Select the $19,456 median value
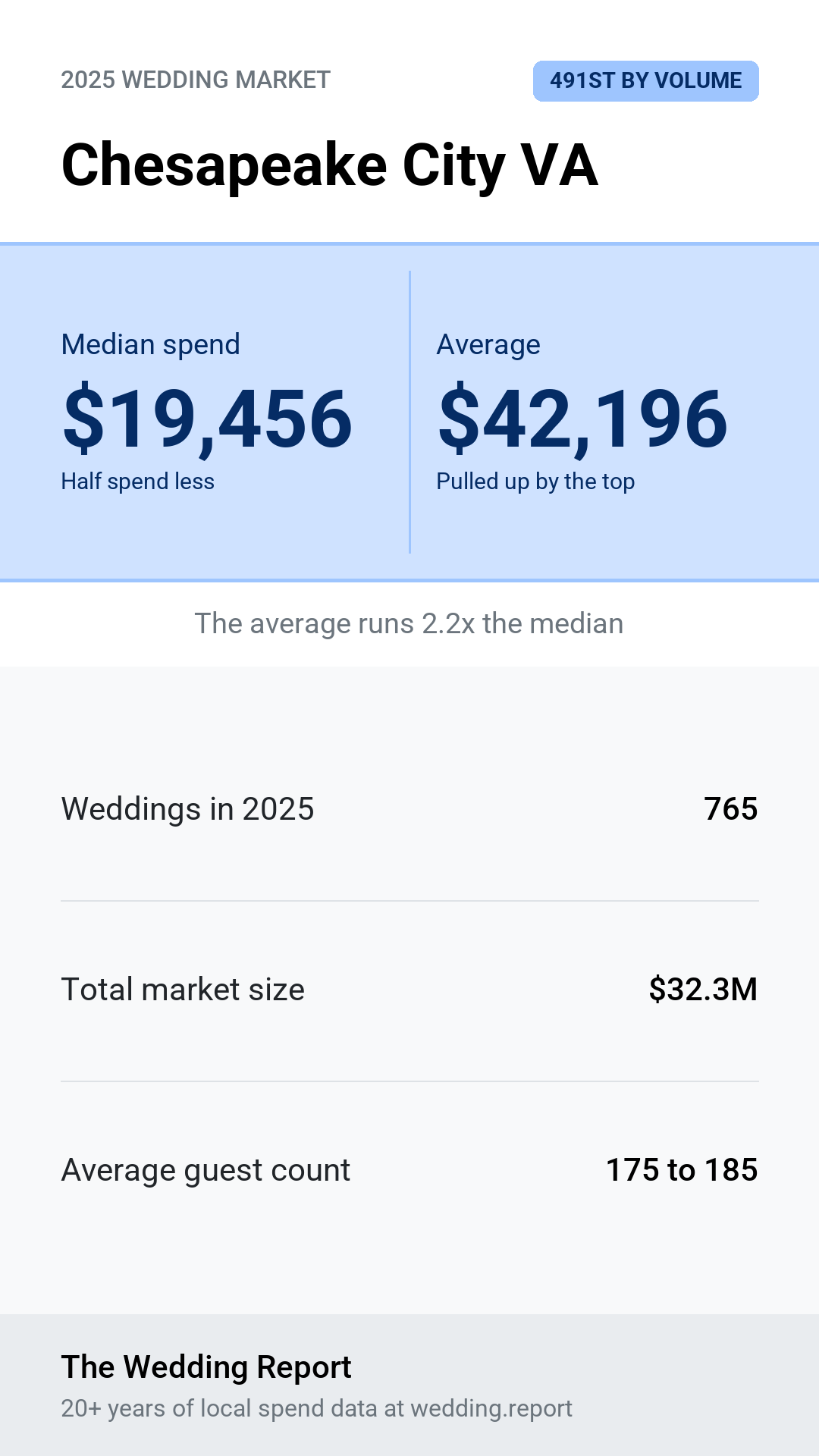The image size is (819, 1456). 207,419
